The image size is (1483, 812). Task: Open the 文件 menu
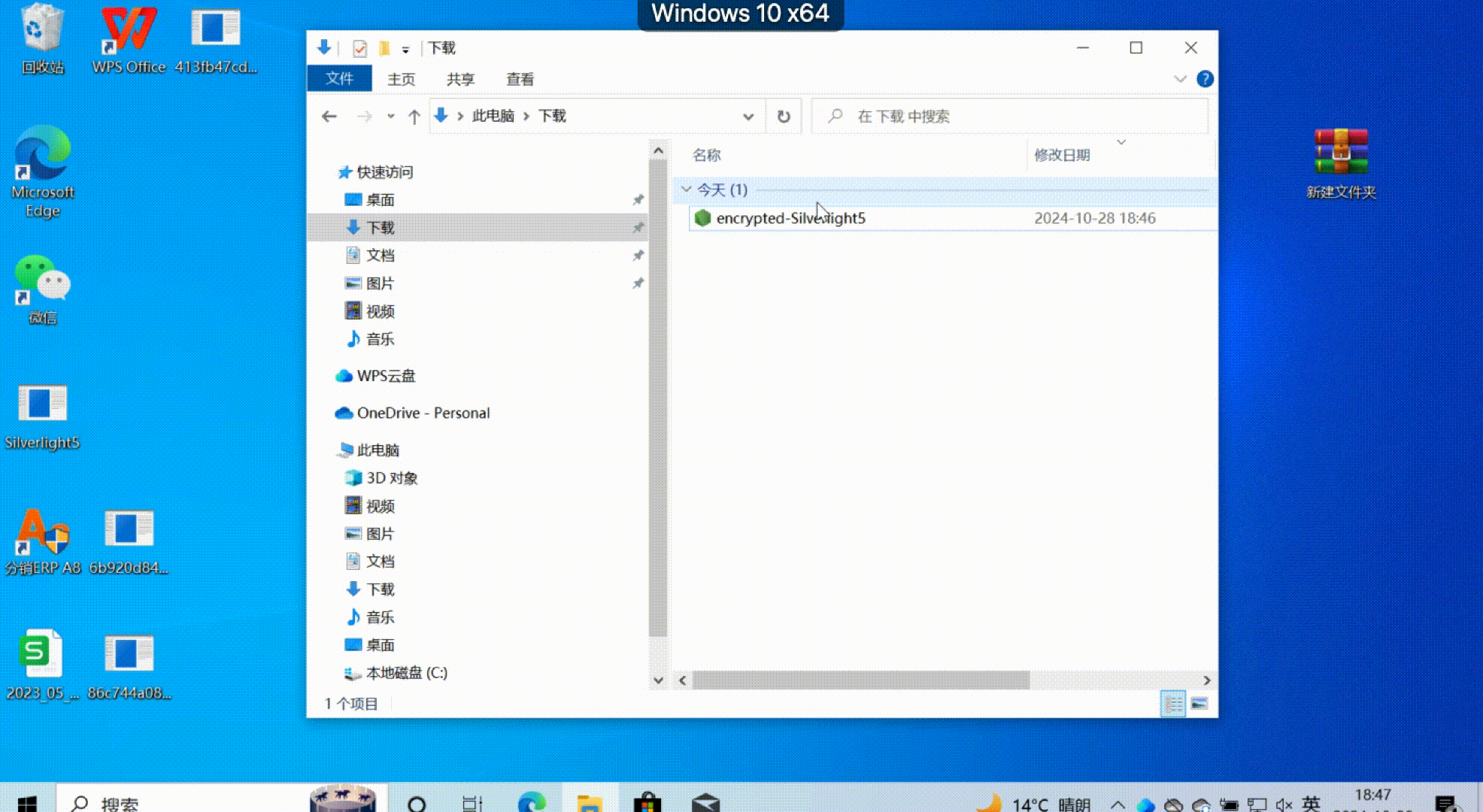(x=339, y=78)
